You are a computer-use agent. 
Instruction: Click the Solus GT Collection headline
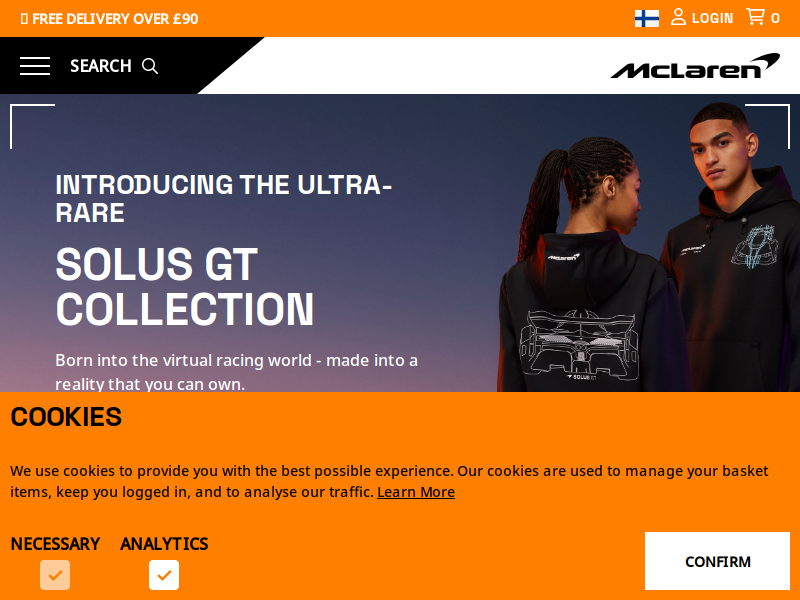(185, 286)
